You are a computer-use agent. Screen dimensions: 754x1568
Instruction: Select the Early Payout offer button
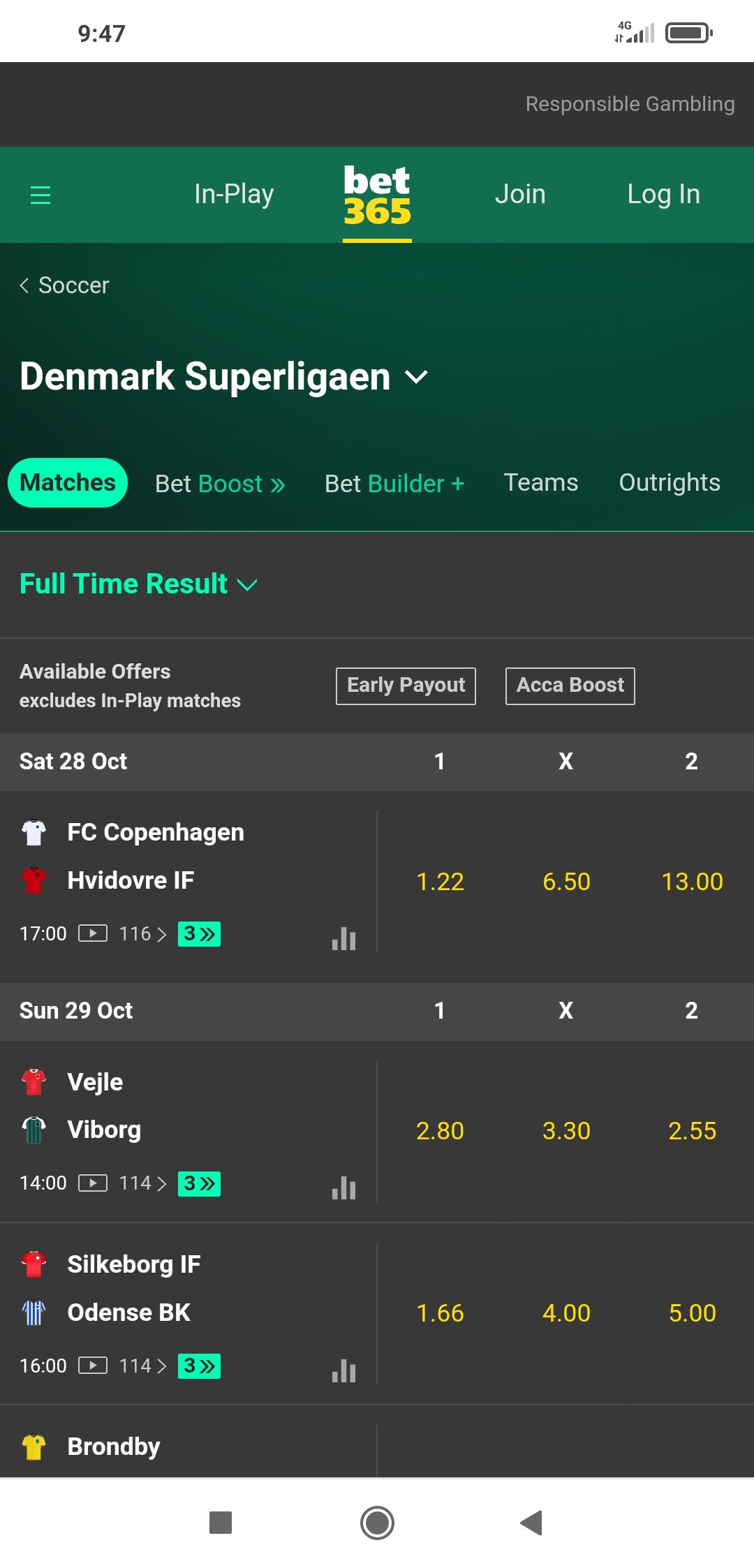(x=406, y=686)
